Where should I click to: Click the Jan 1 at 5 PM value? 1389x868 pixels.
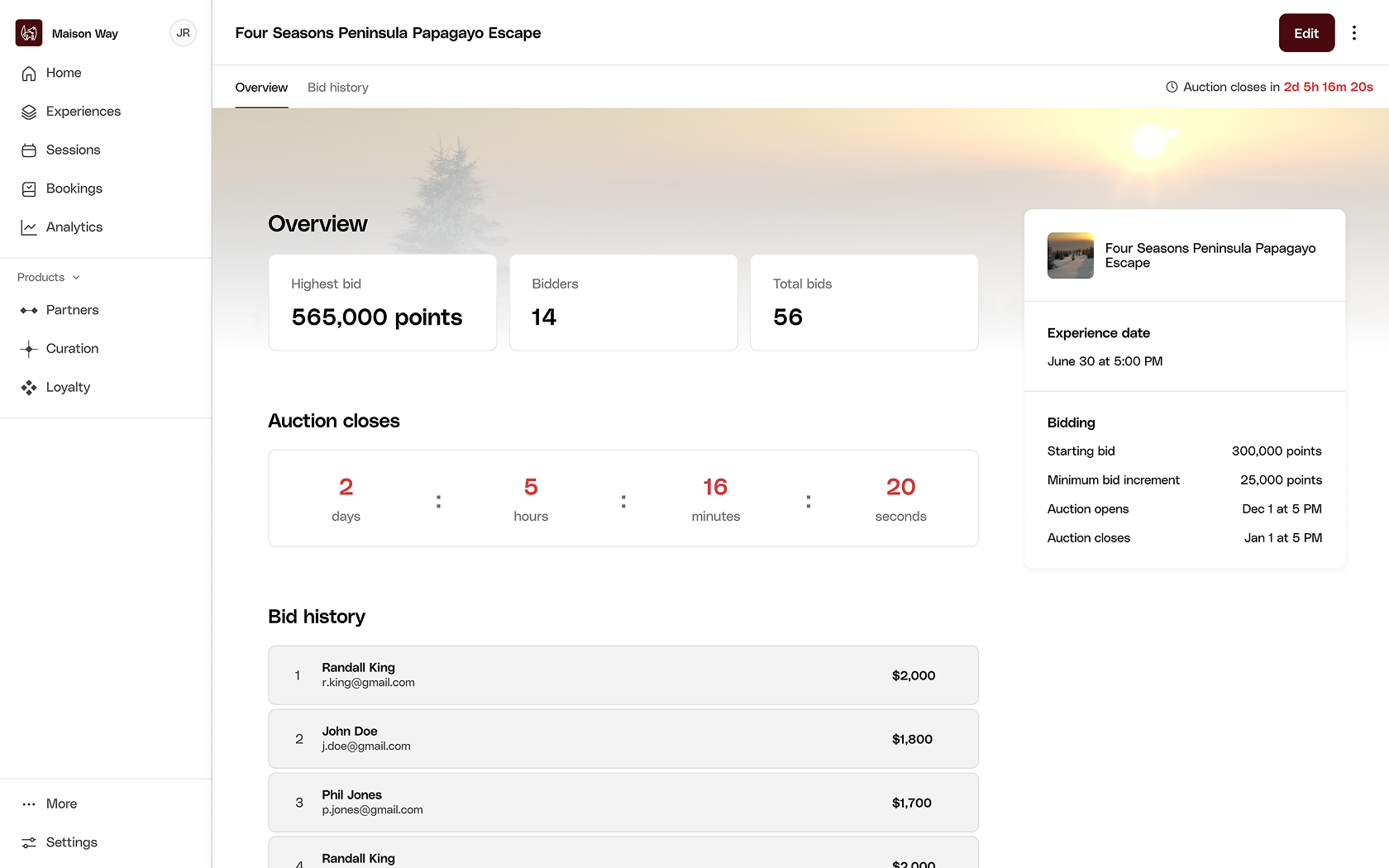[1282, 538]
